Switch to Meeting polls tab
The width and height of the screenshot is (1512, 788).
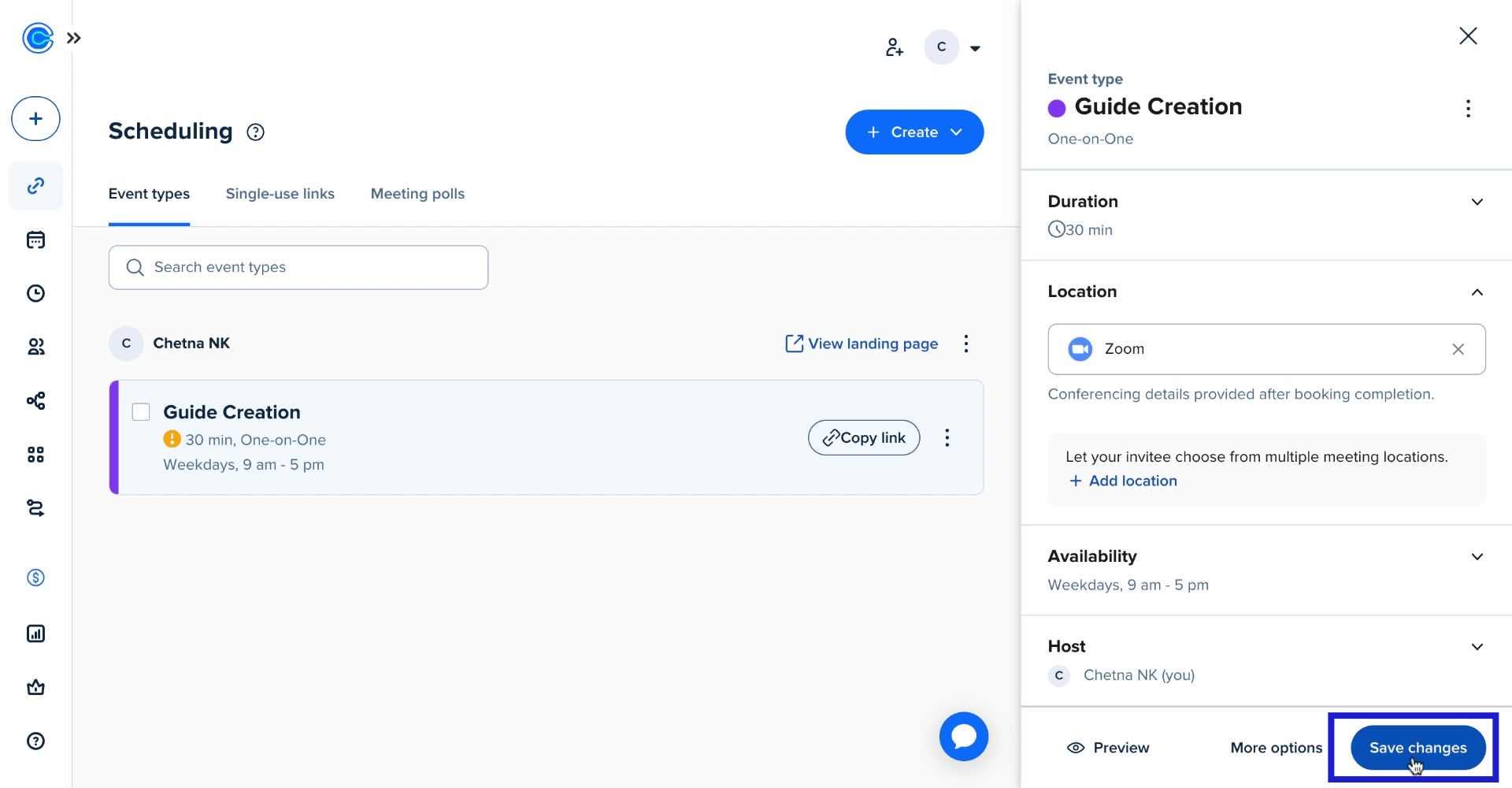417,194
